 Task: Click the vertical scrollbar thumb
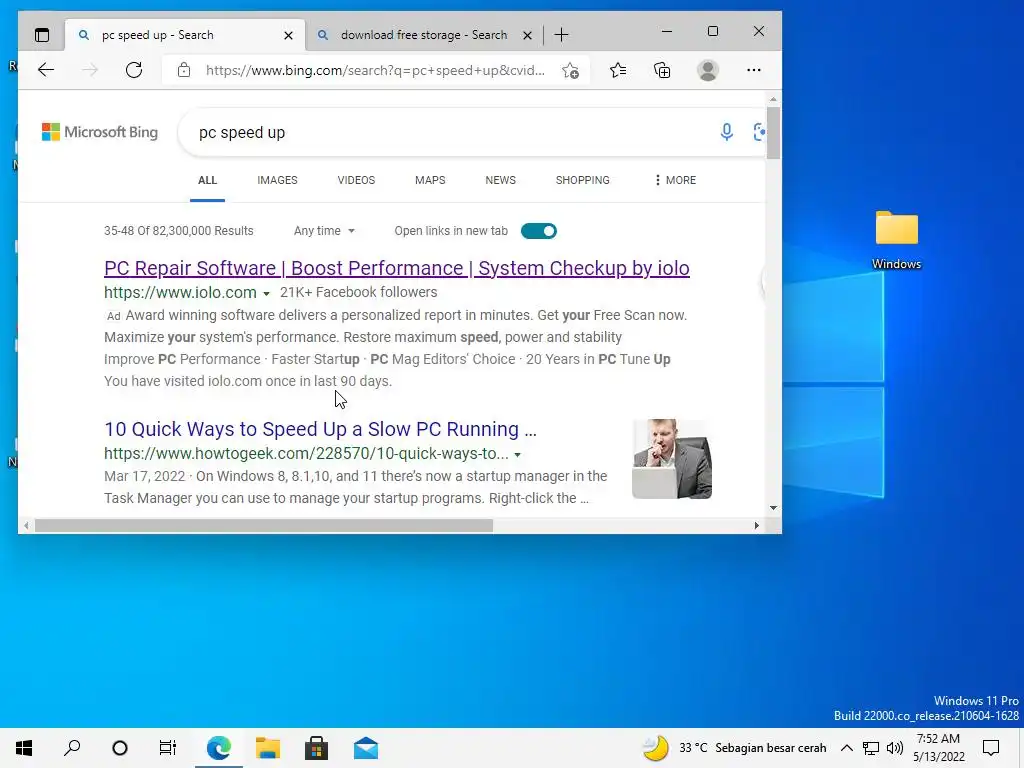click(x=773, y=133)
